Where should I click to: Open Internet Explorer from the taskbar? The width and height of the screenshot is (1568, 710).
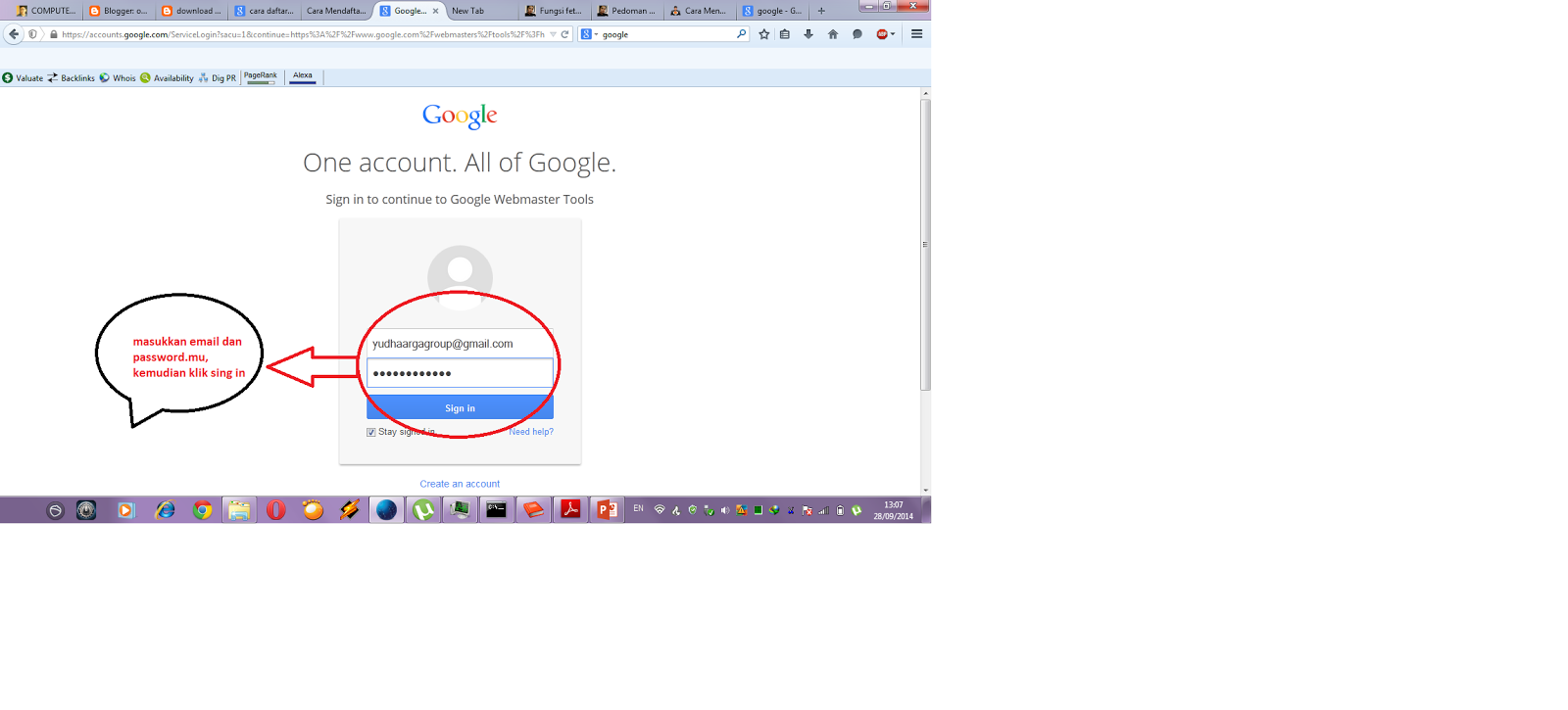(166, 510)
